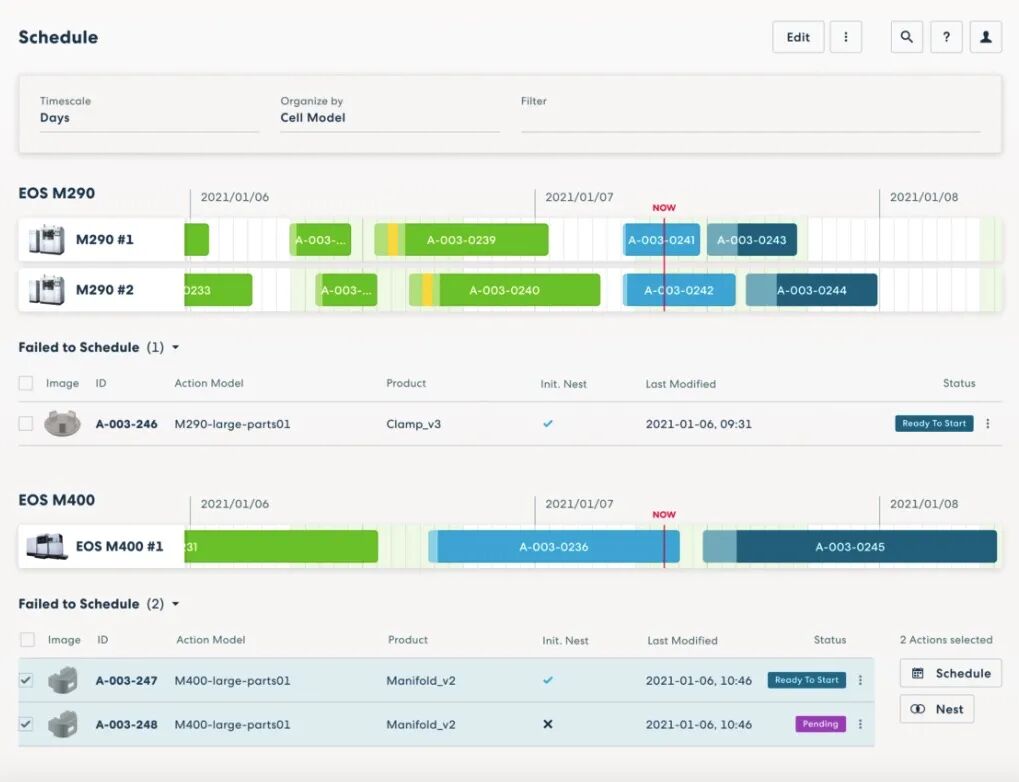This screenshot has height=782, width=1019.
Task: Click 2021/01/07 date label on EOS M290 timeline
Action: tap(579, 197)
